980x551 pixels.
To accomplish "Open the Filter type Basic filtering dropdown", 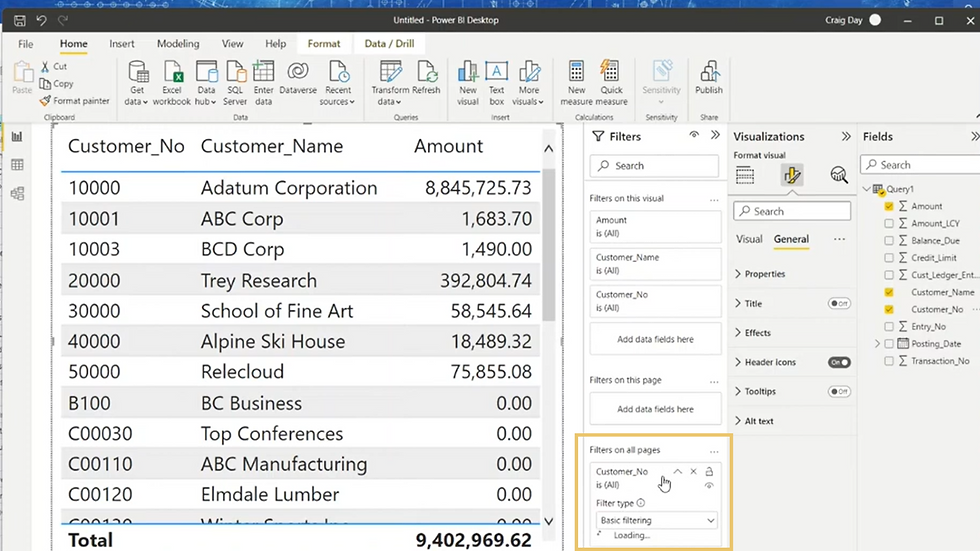I will click(x=656, y=520).
